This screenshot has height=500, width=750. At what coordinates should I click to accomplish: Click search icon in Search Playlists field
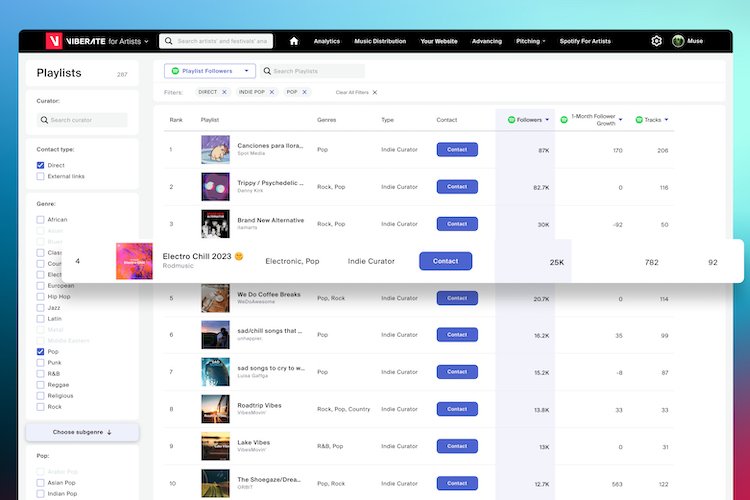pos(267,71)
